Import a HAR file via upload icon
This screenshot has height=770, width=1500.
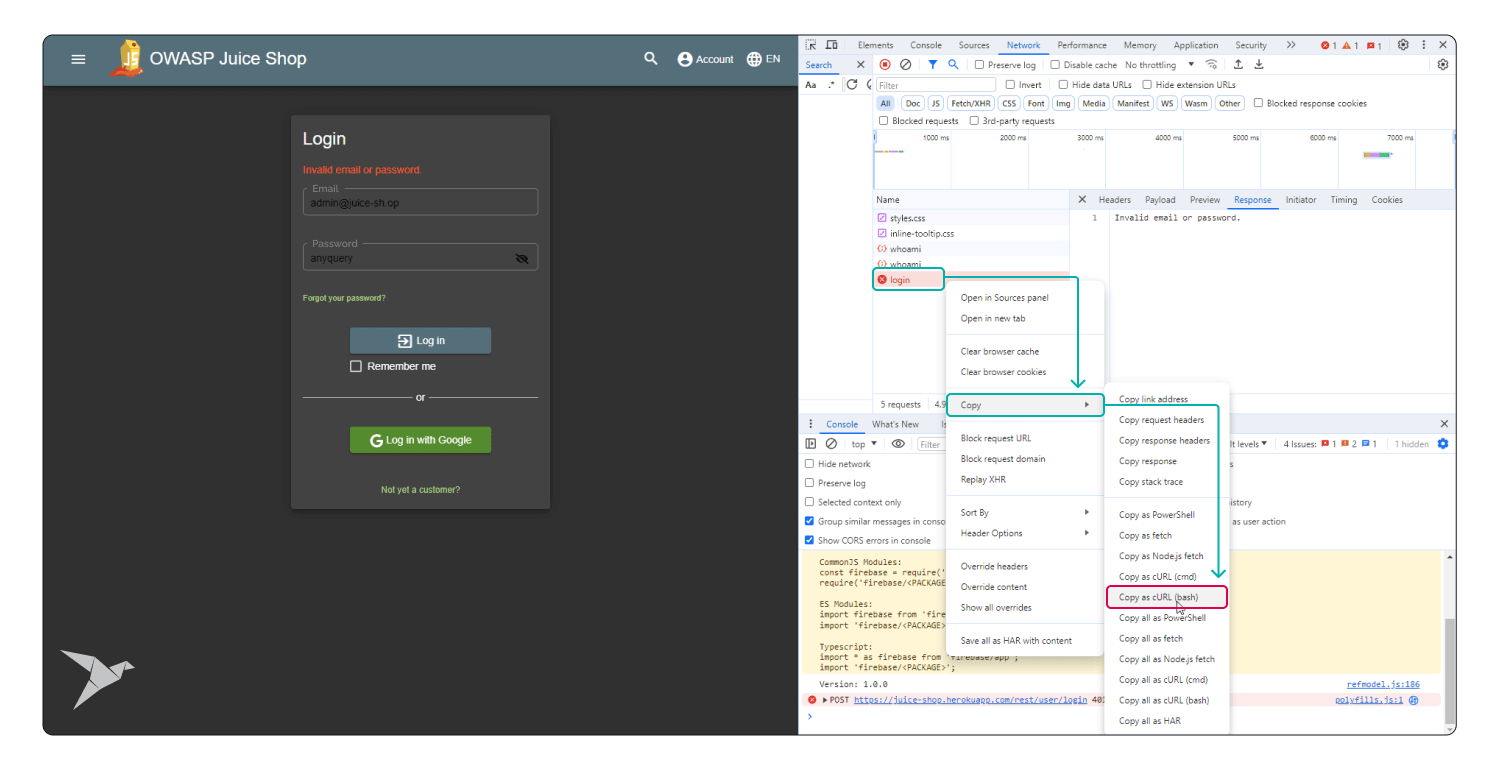point(1238,64)
